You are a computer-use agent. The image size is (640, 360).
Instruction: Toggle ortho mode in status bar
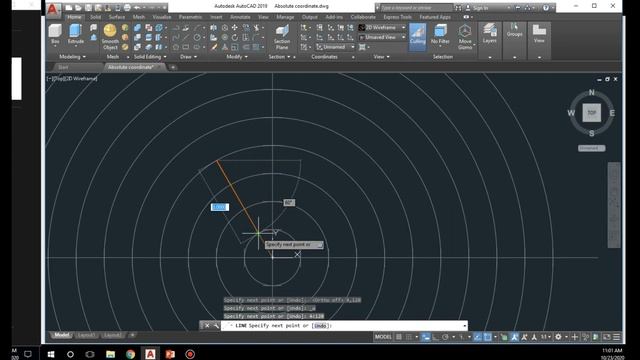click(436, 337)
